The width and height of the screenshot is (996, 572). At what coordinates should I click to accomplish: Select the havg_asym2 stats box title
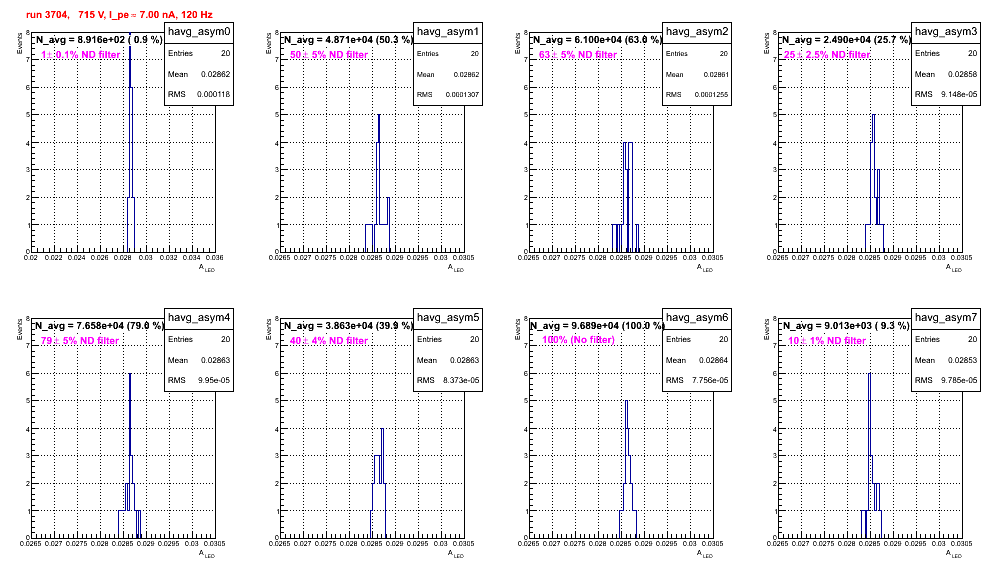[697, 32]
